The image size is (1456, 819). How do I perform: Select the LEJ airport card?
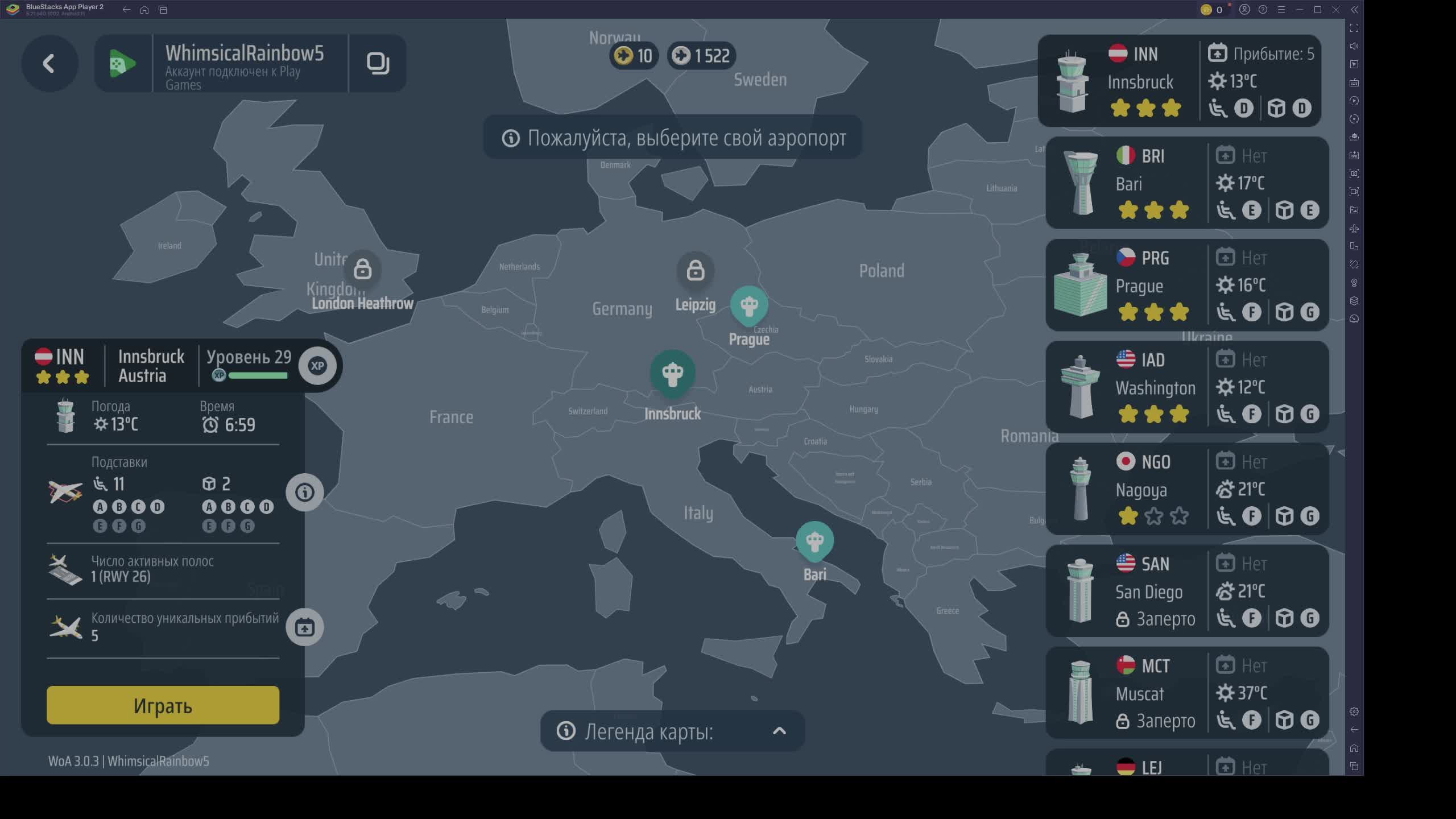1187,763
